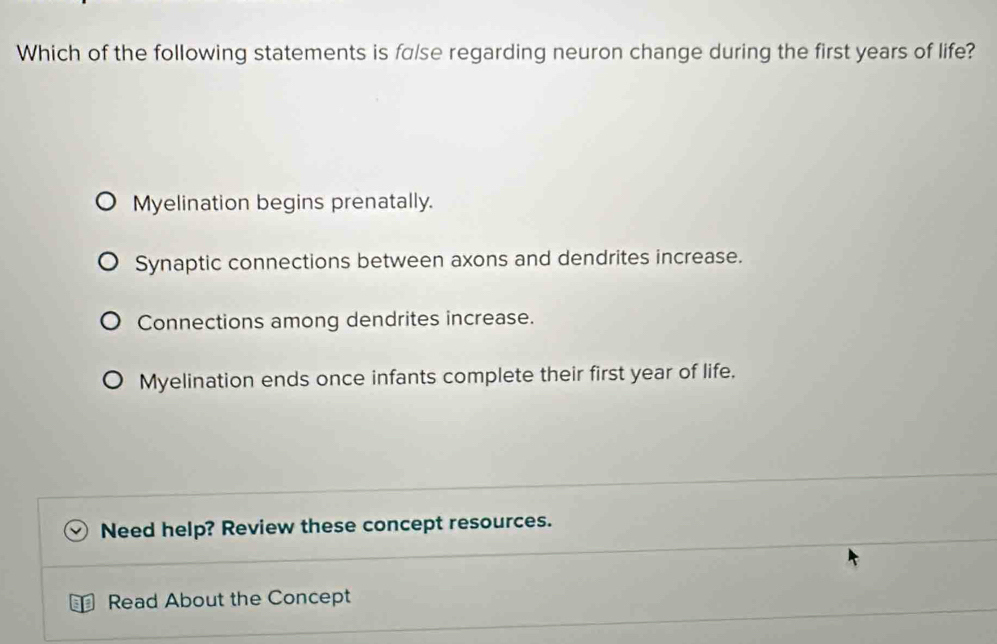
Task: Select the option Myelination begins prenatally
Action: pyautogui.click(x=110, y=202)
